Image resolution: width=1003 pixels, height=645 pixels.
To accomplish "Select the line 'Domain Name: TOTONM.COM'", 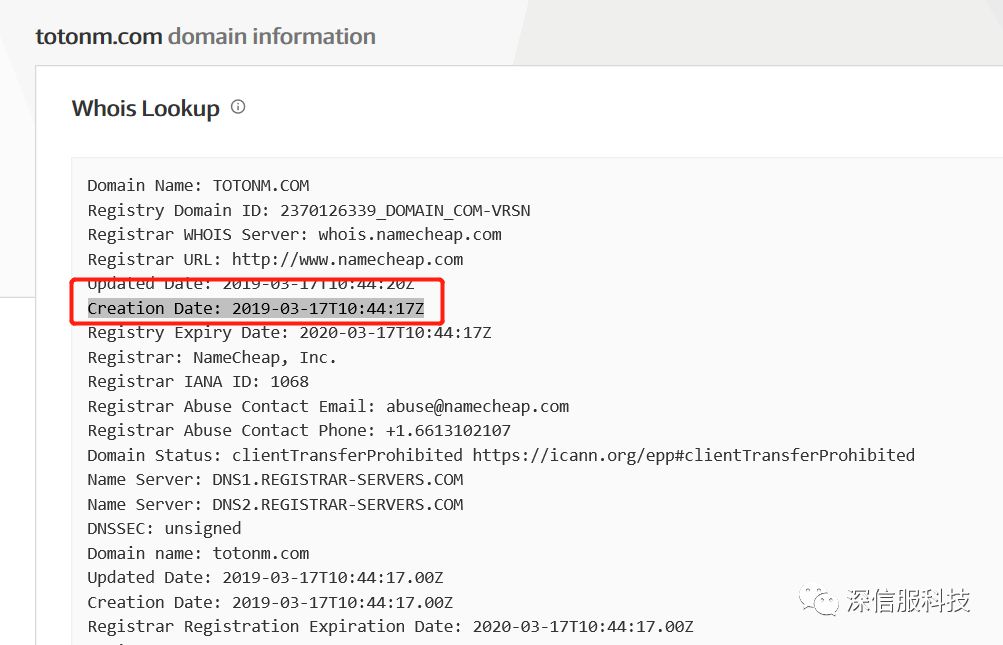I will [x=198, y=186].
